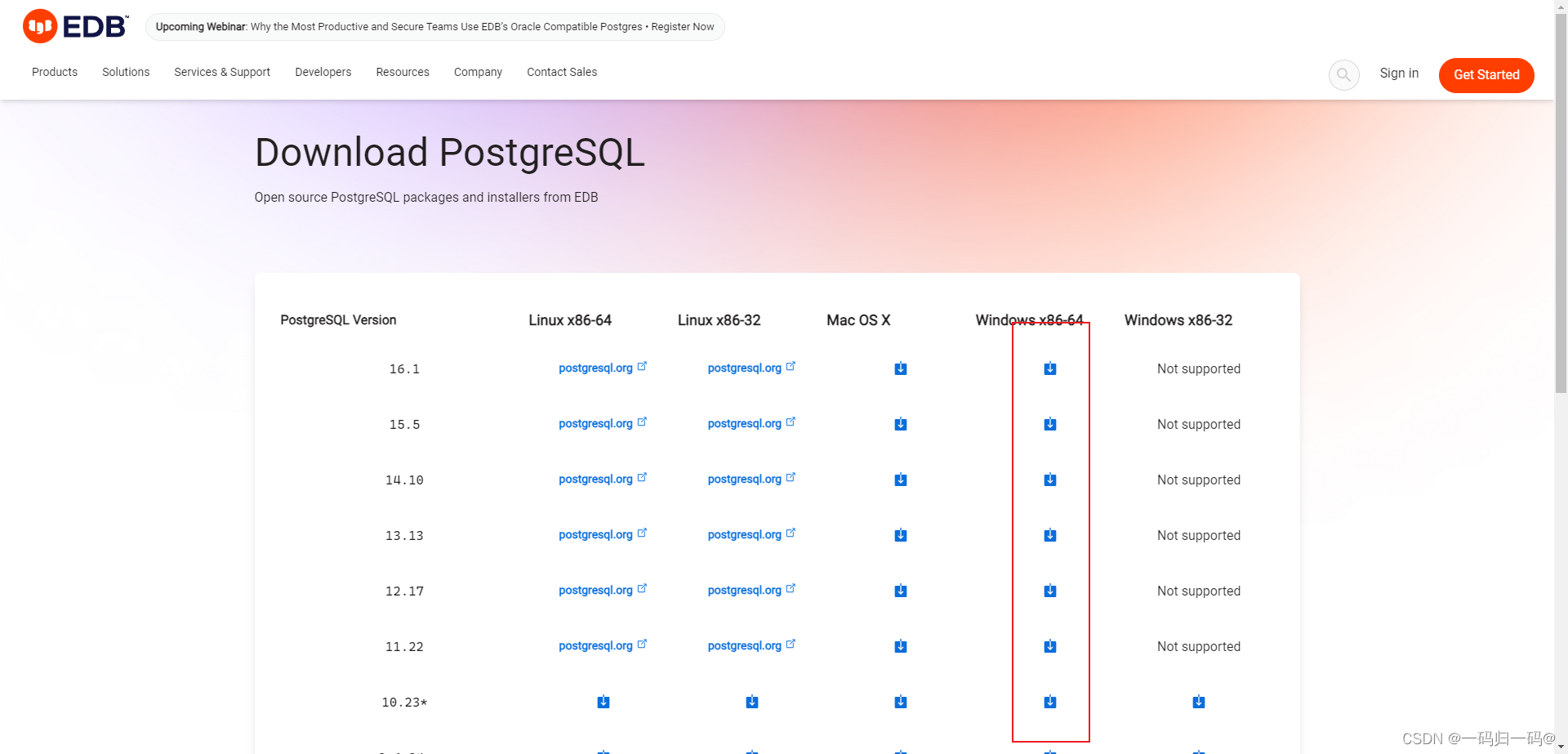Open the Resources menu
1568x754 pixels.
point(403,72)
